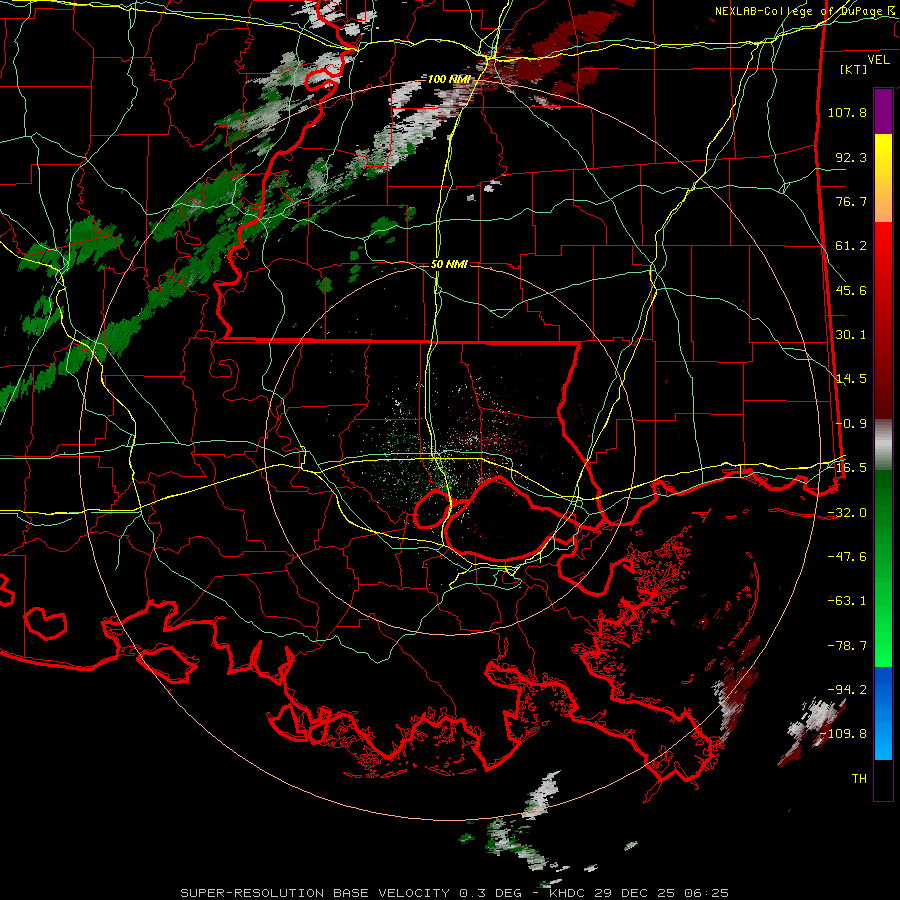900x900 pixels.
Task: Click the 76.7 legend value
Action: pyautogui.click(x=851, y=201)
